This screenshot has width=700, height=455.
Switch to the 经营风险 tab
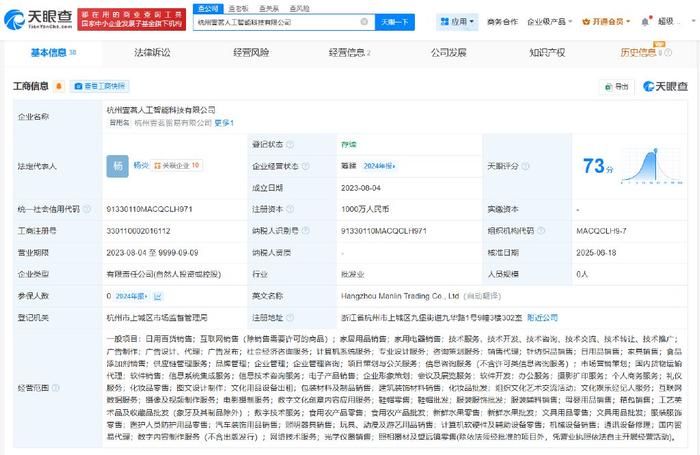(251, 53)
